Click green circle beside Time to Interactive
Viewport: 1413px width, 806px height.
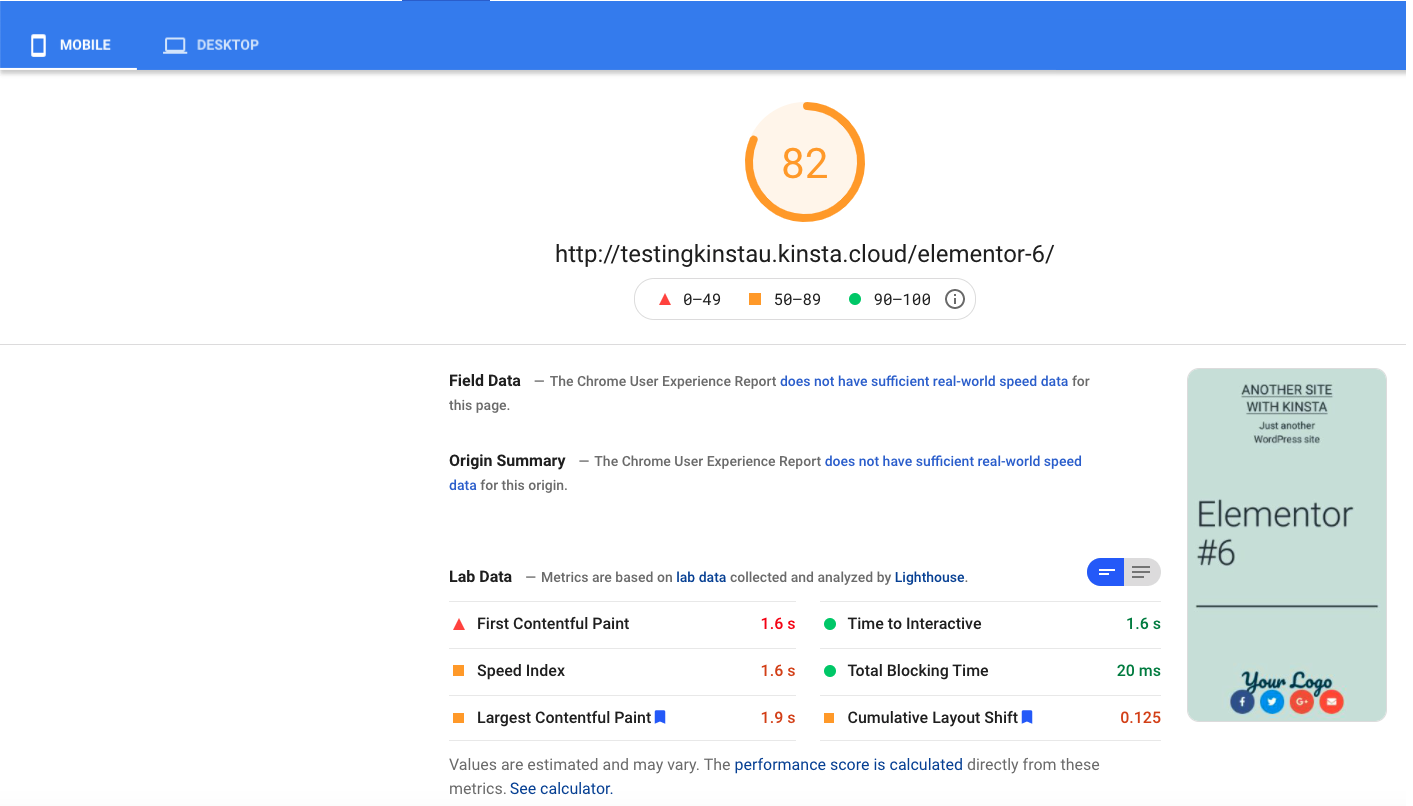829,624
